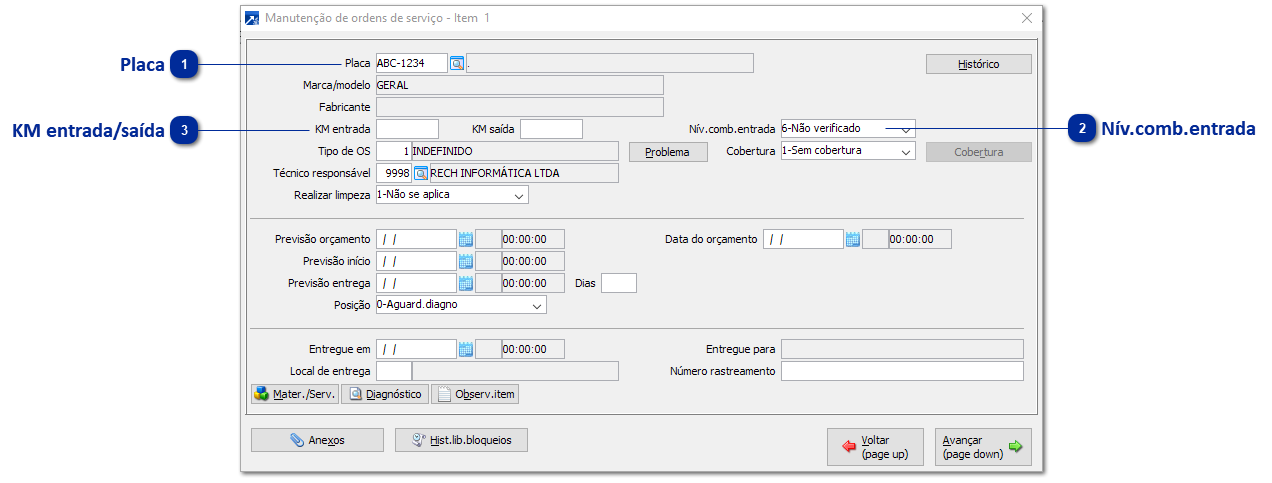Open the Mater./Serv. section
Image resolution: width=1272 pixels, height=483 pixels.
click(x=294, y=395)
